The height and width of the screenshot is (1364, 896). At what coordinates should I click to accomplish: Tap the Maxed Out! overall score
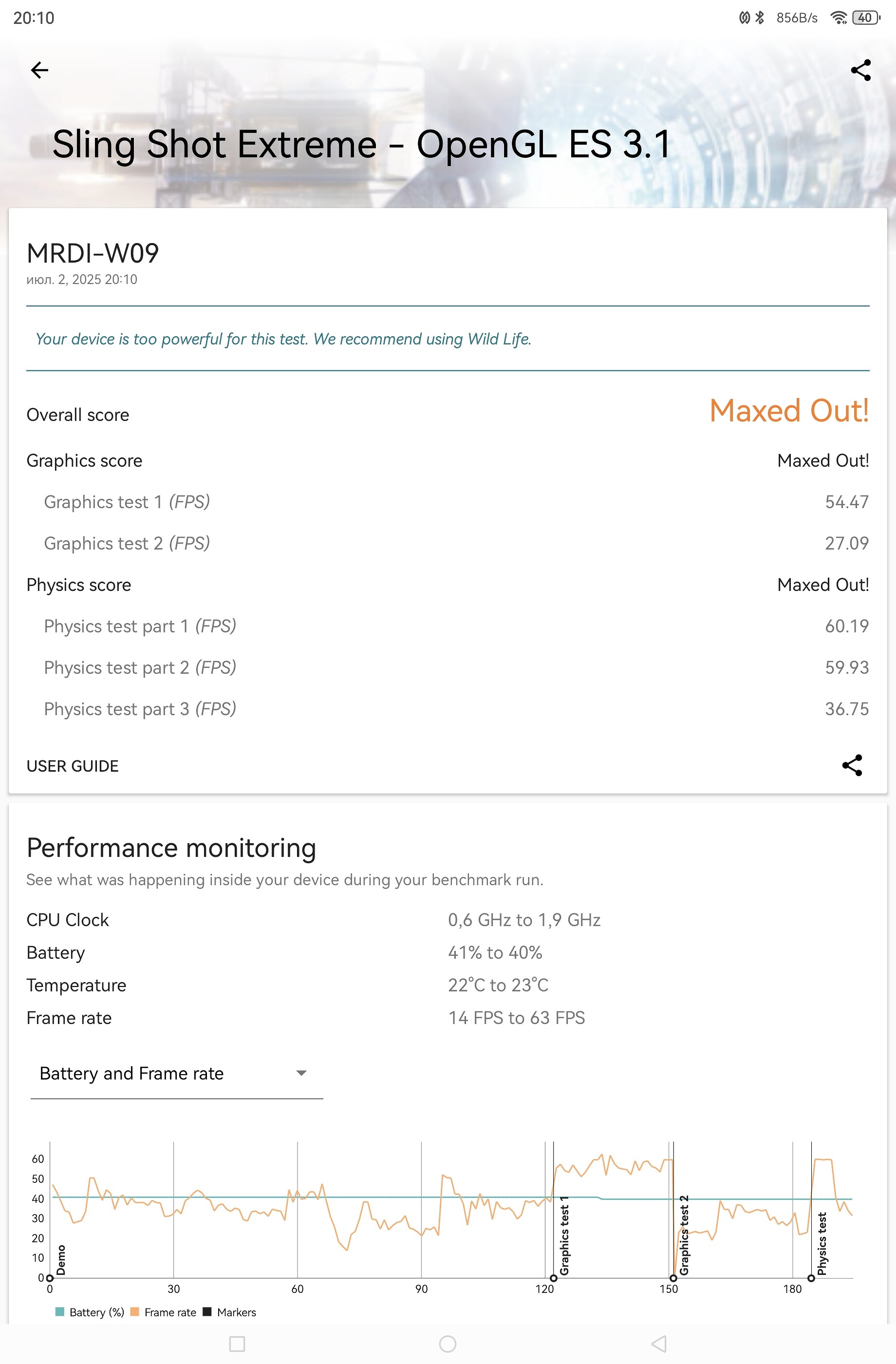point(789,411)
